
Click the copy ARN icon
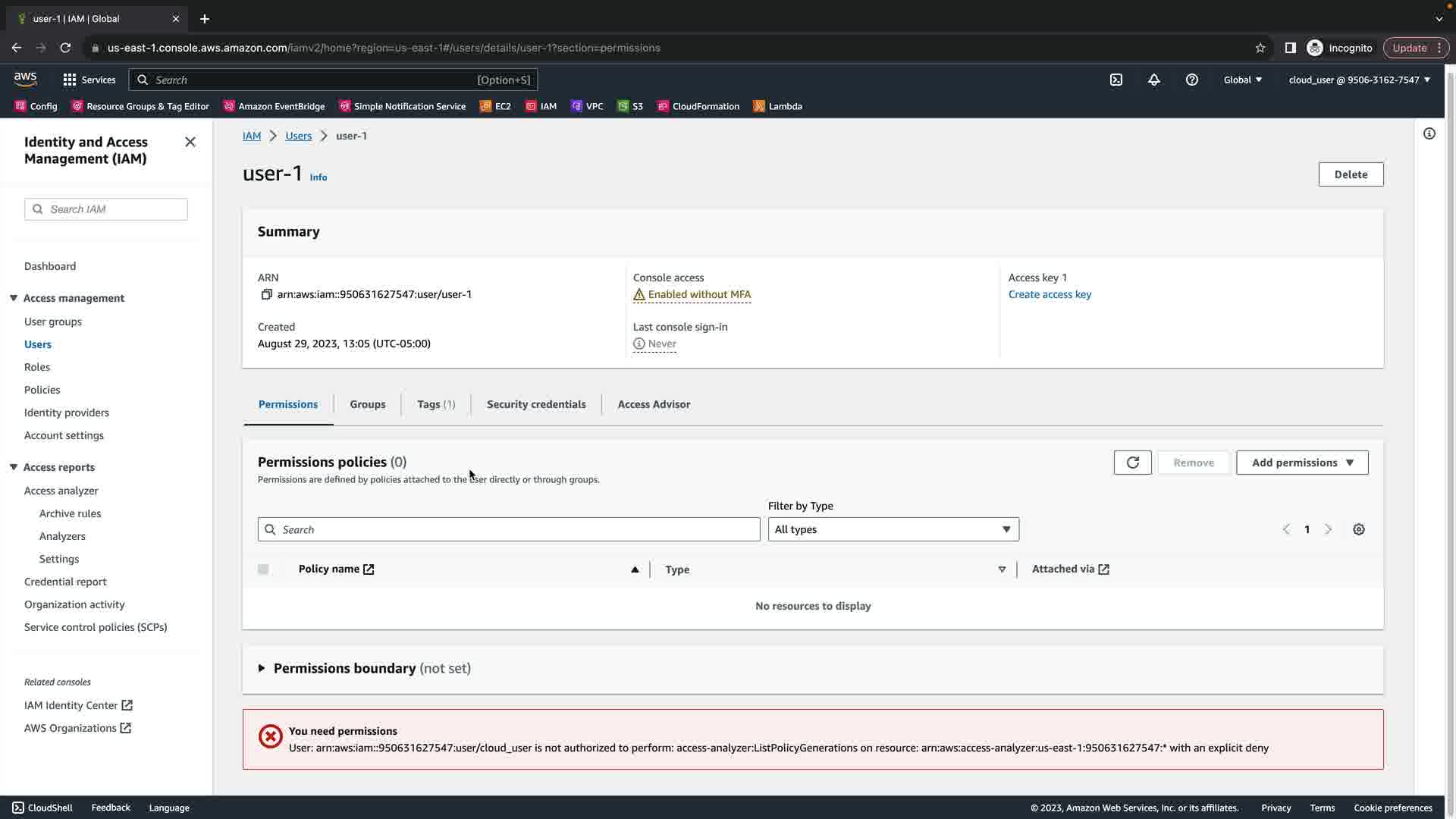tap(266, 294)
